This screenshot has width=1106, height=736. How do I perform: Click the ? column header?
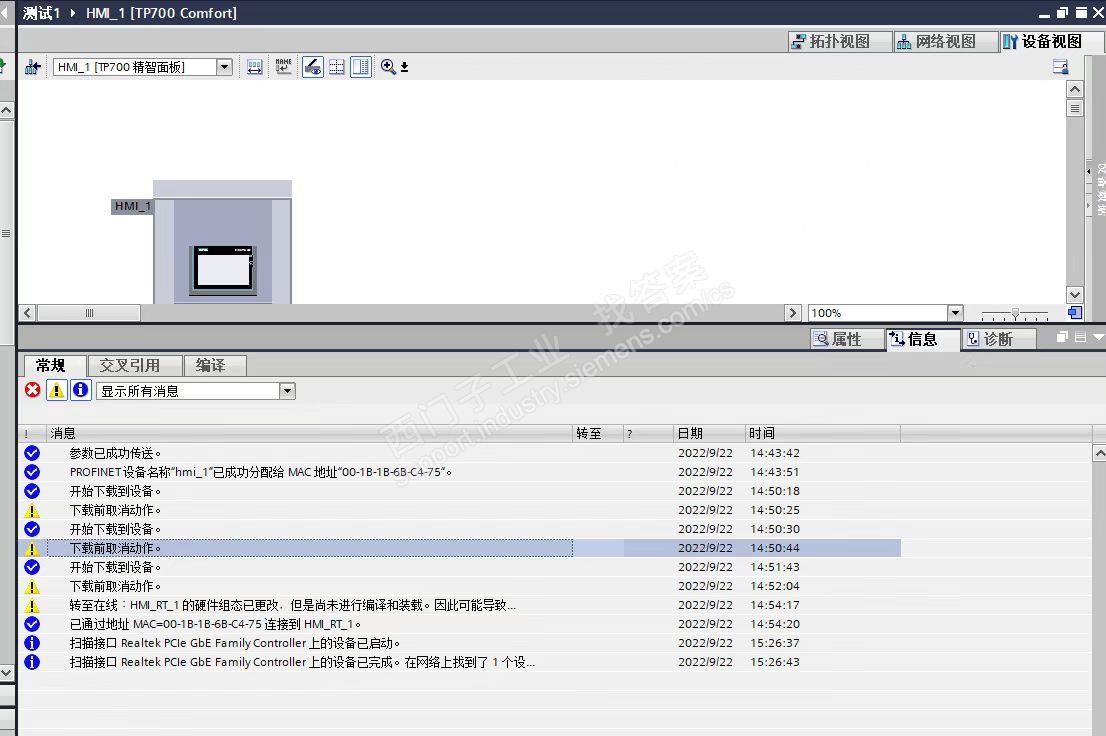[648, 433]
